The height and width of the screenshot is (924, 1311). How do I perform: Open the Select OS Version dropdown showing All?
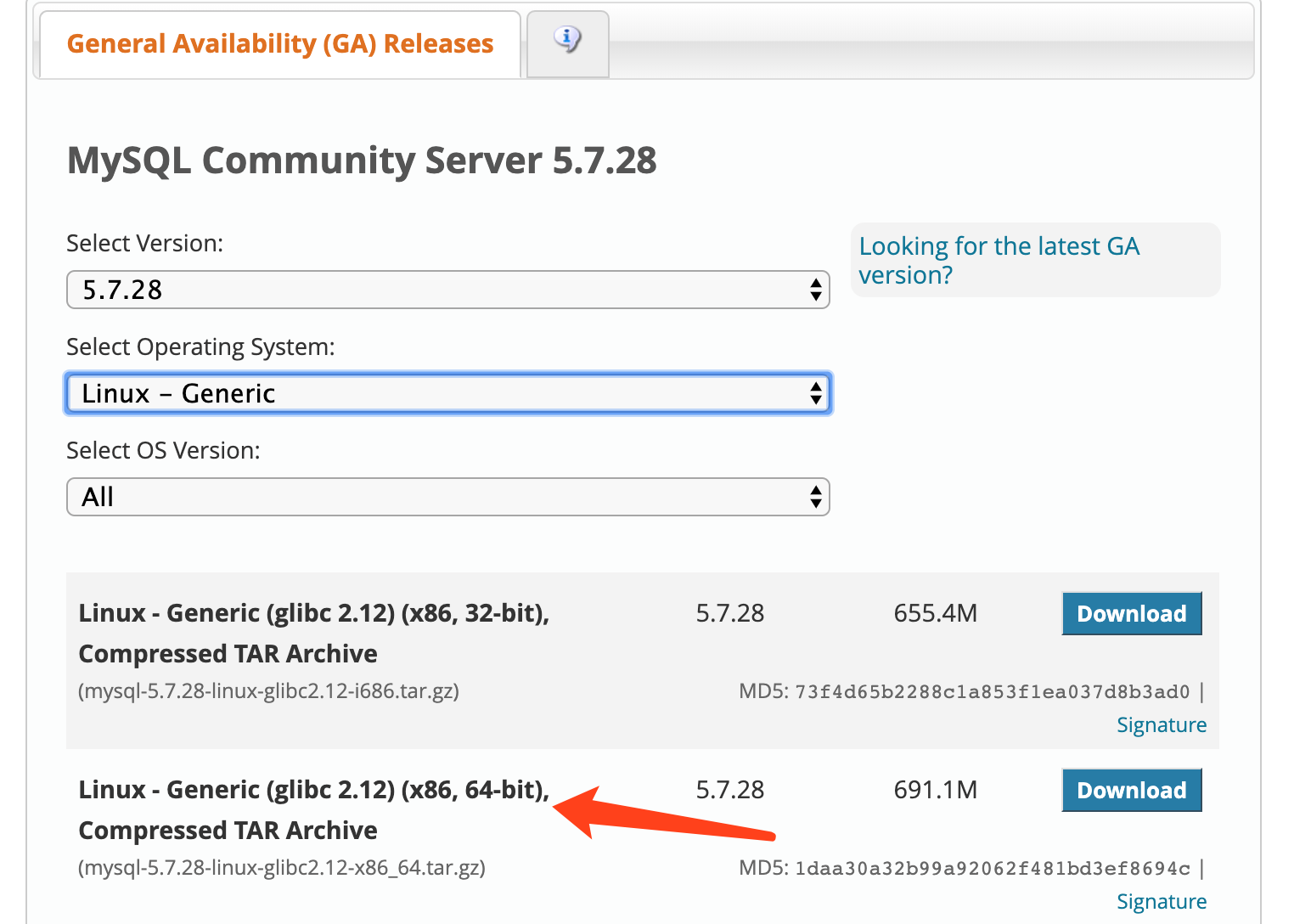click(447, 497)
